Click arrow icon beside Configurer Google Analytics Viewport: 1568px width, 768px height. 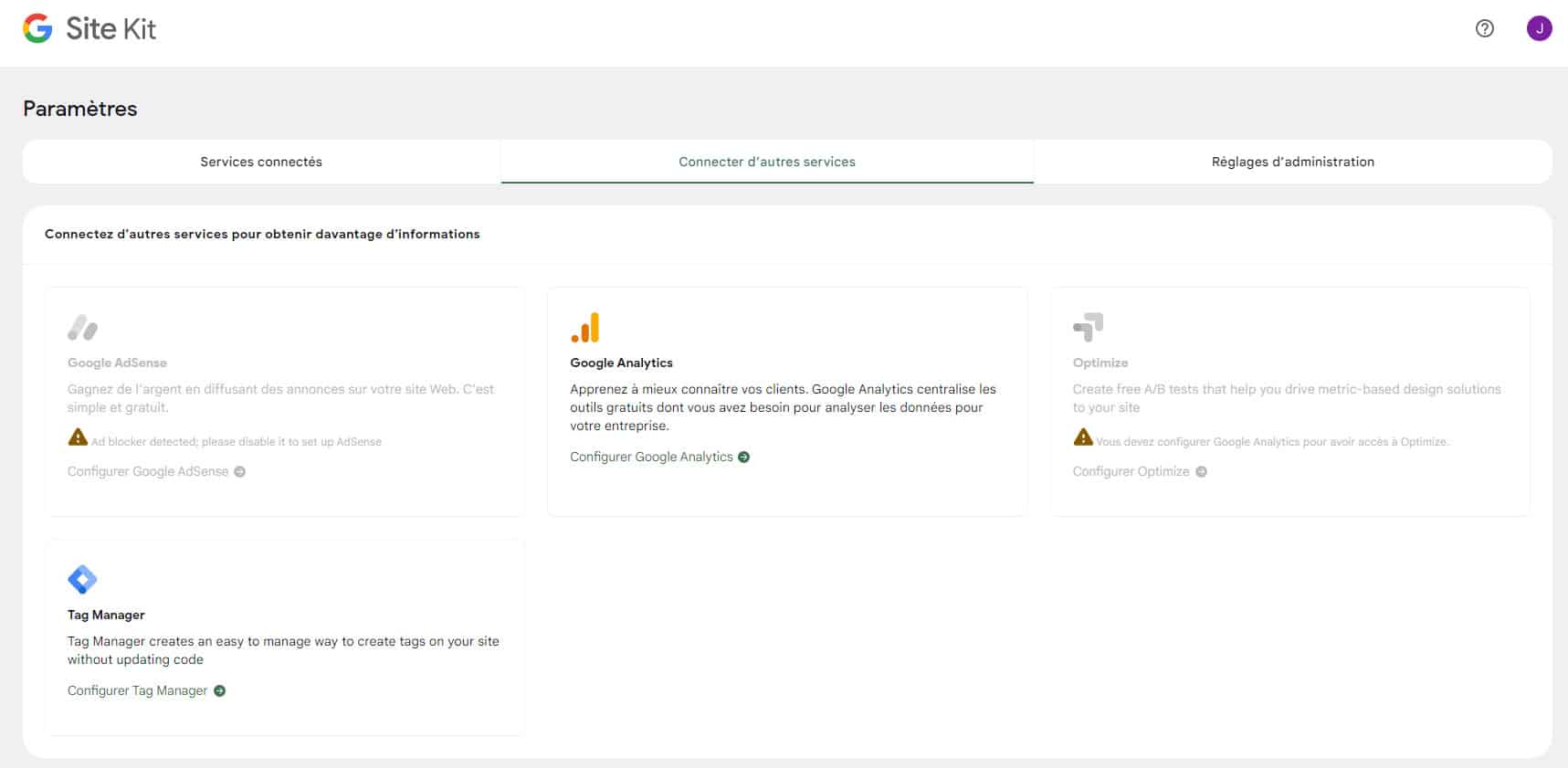pyautogui.click(x=744, y=458)
